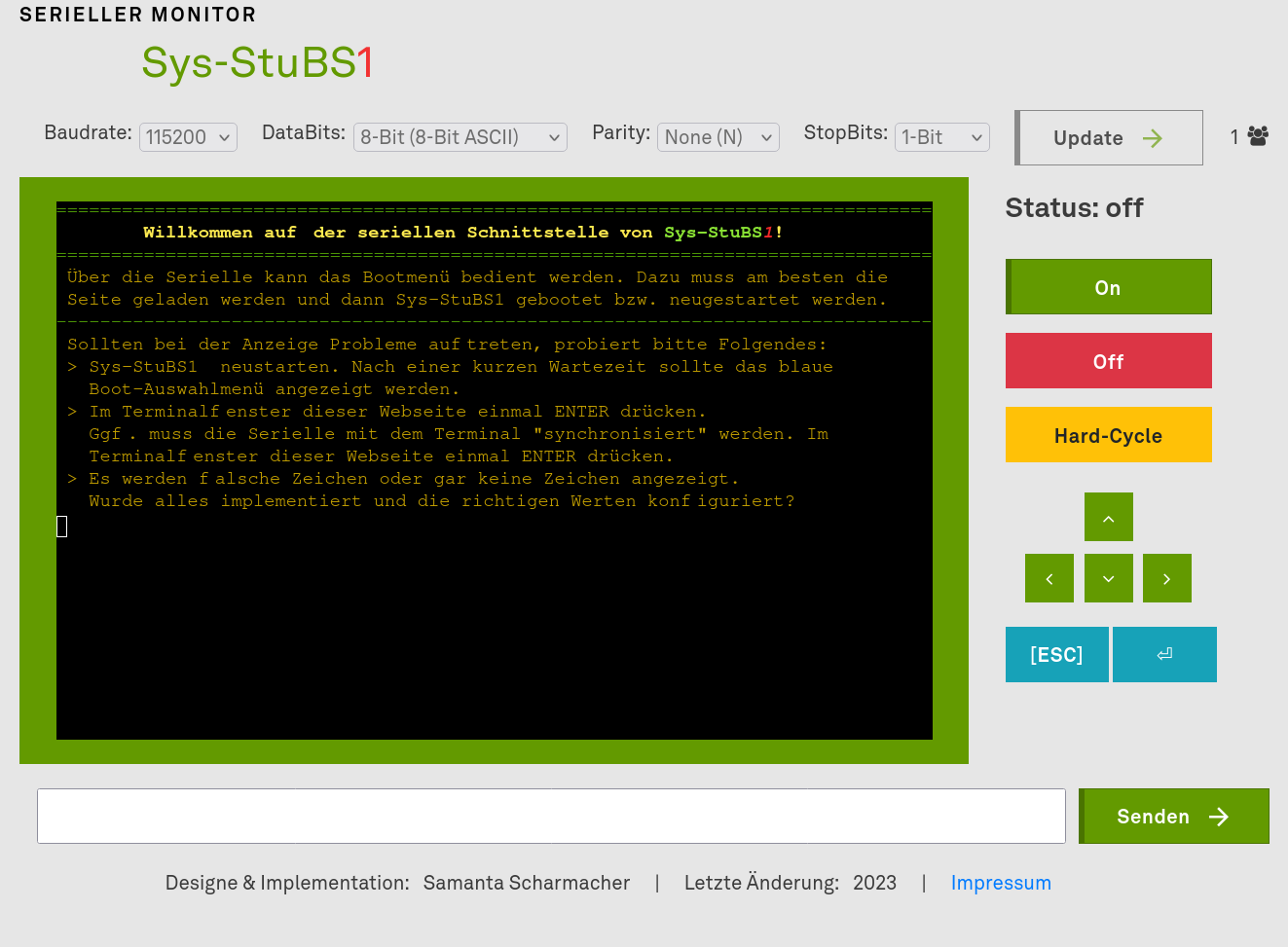
Task: Send Enter key via return icon button
Action: 1164,654
